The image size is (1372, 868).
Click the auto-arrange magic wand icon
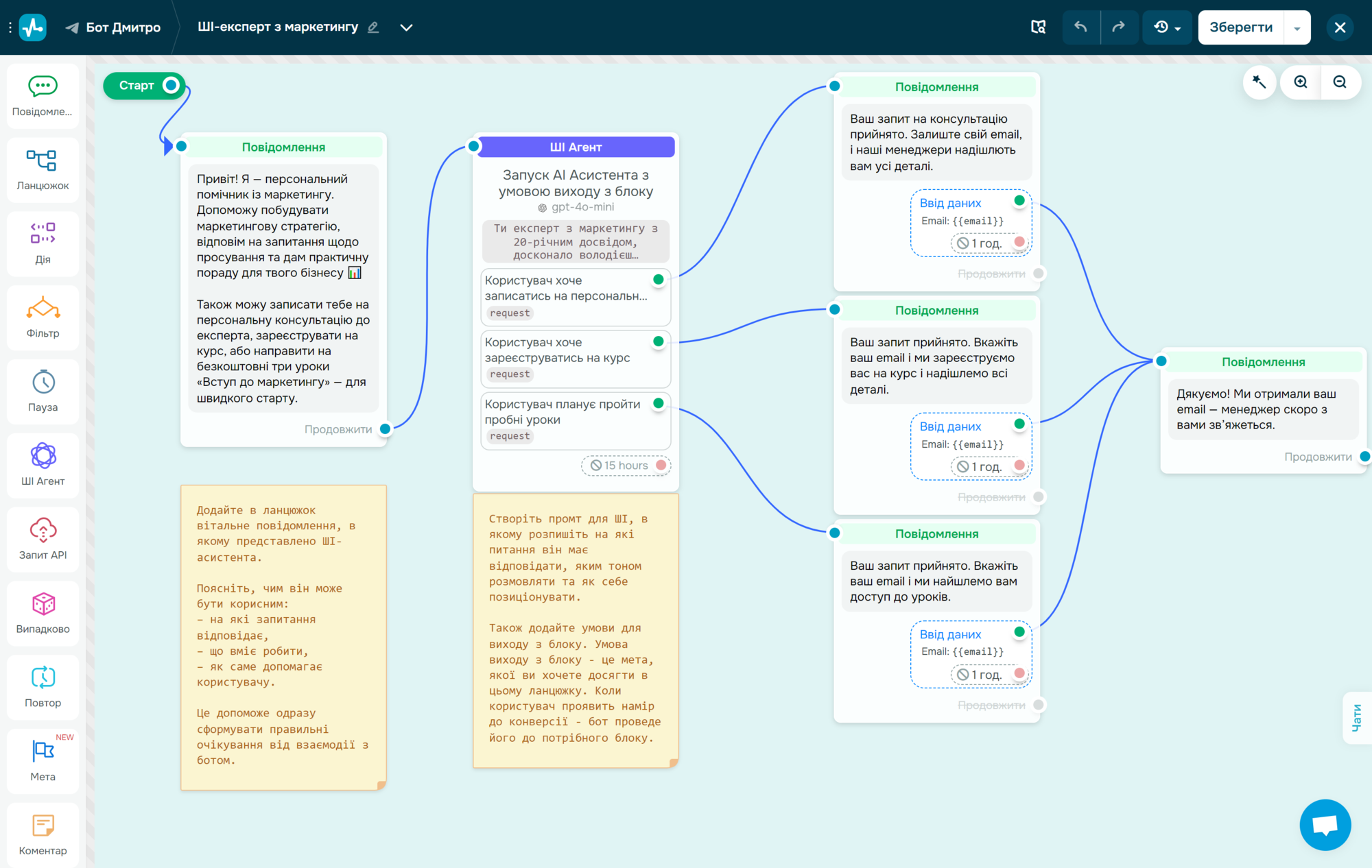pos(1259,82)
